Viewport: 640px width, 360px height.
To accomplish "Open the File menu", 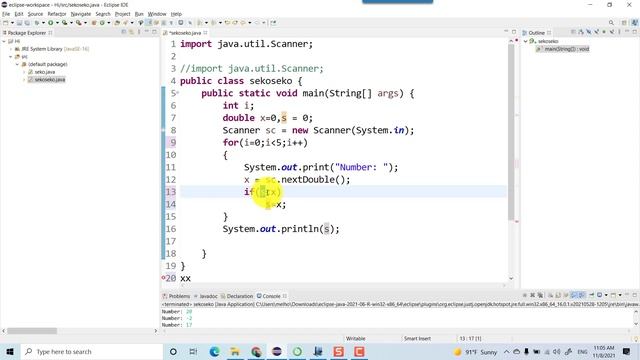I will click(6, 14).
